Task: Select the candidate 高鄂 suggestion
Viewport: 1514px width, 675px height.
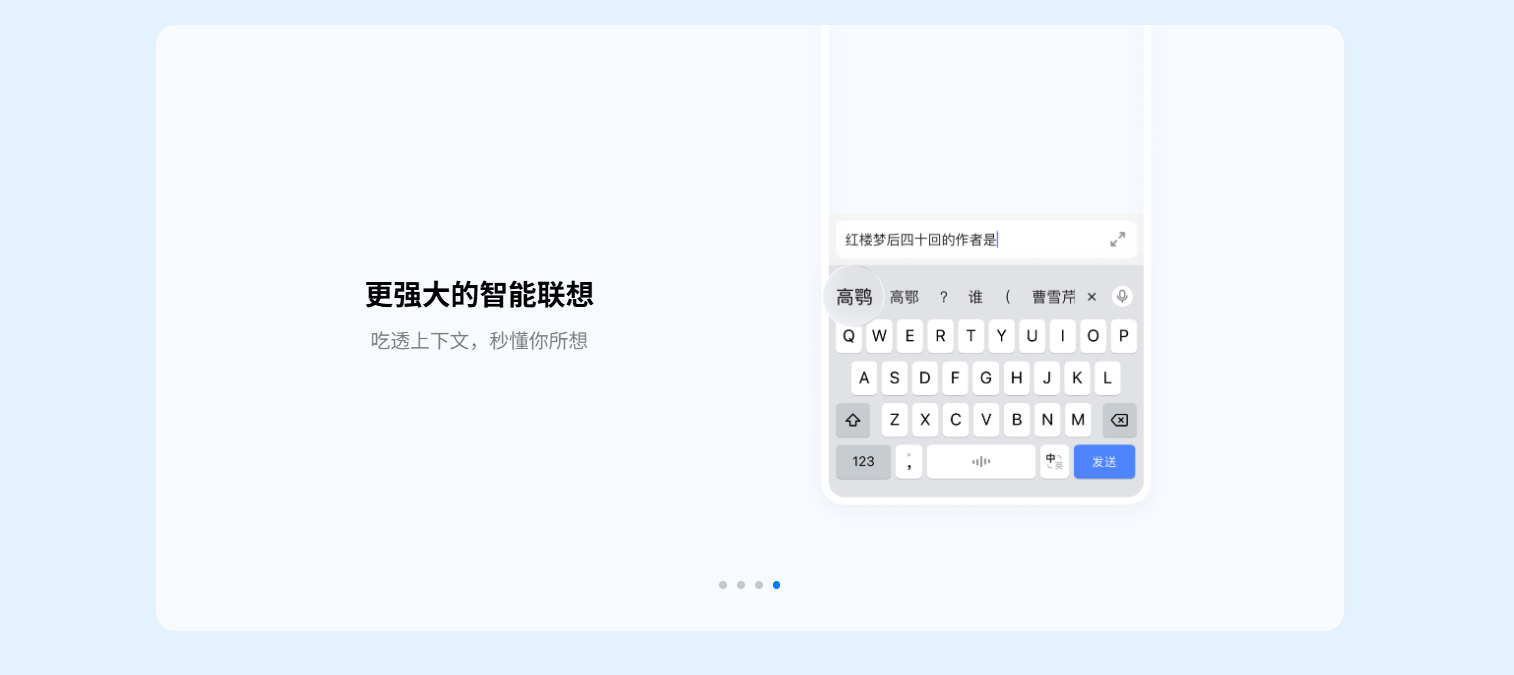Action: click(x=904, y=296)
